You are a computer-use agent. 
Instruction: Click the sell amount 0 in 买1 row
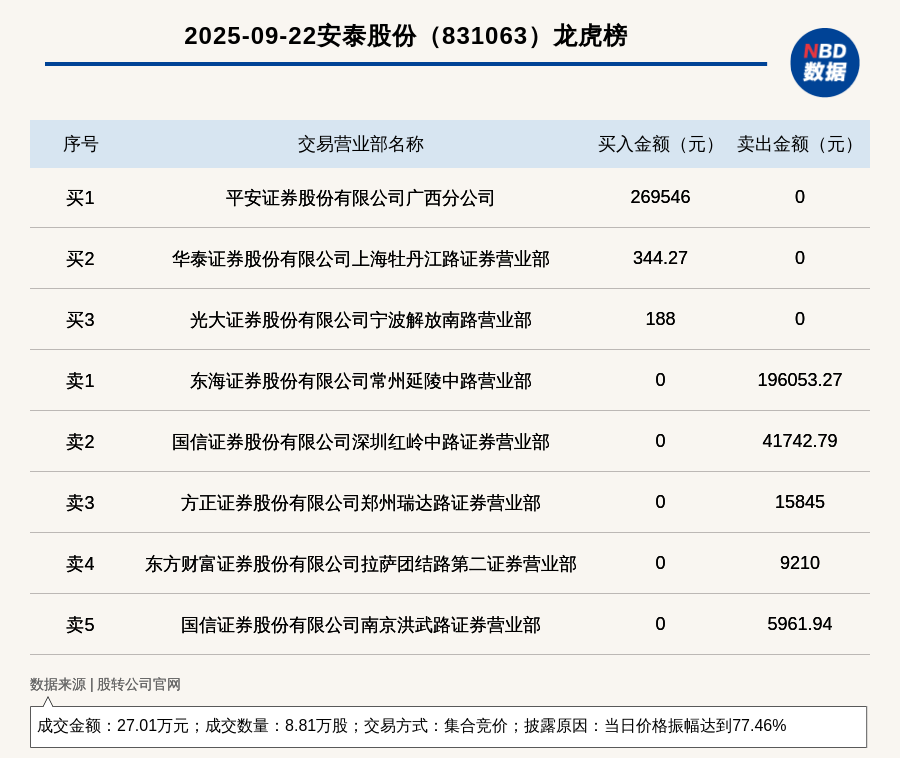pos(800,197)
